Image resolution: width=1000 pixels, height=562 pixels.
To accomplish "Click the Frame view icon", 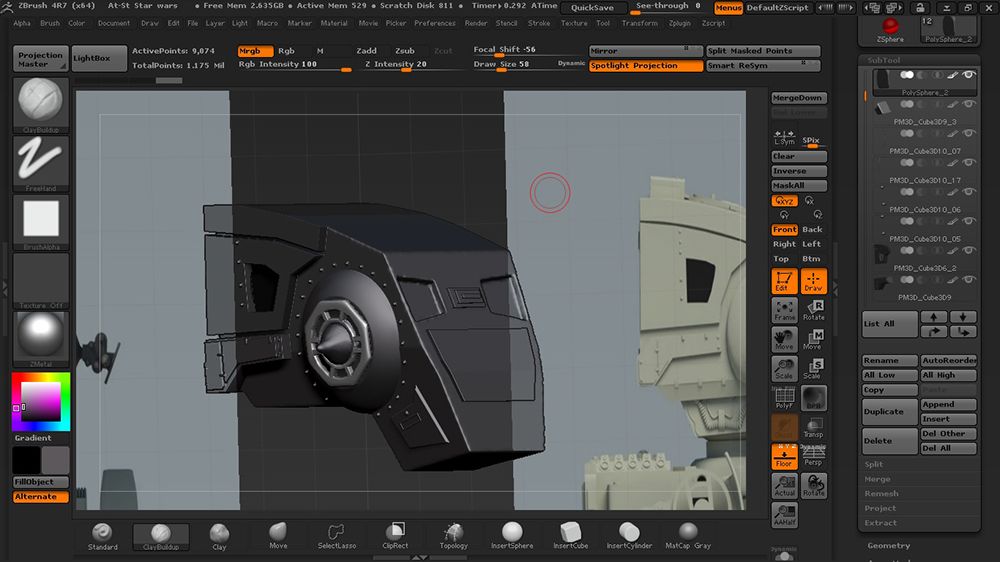I will point(784,310).
